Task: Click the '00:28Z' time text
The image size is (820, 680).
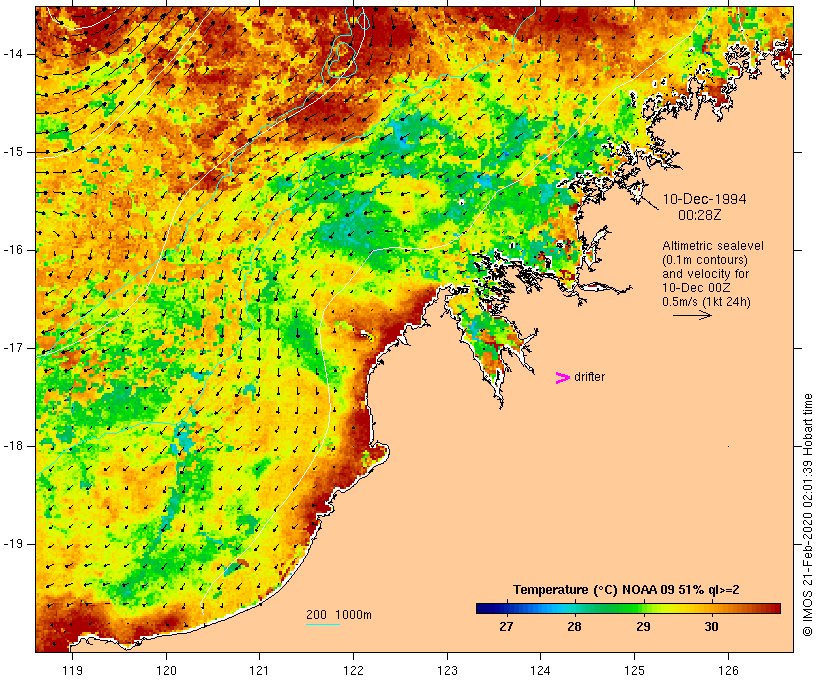Action: pyautogui.click(x=700, y=215)
